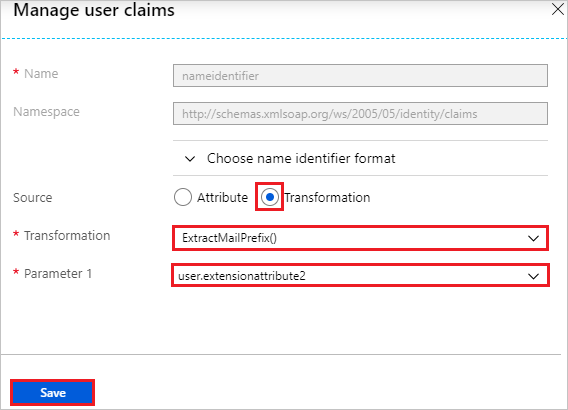Viewport: 568px width, 410px height.
Task: Click the chevron beside Choose name identifier format
Action: point(190,159)
